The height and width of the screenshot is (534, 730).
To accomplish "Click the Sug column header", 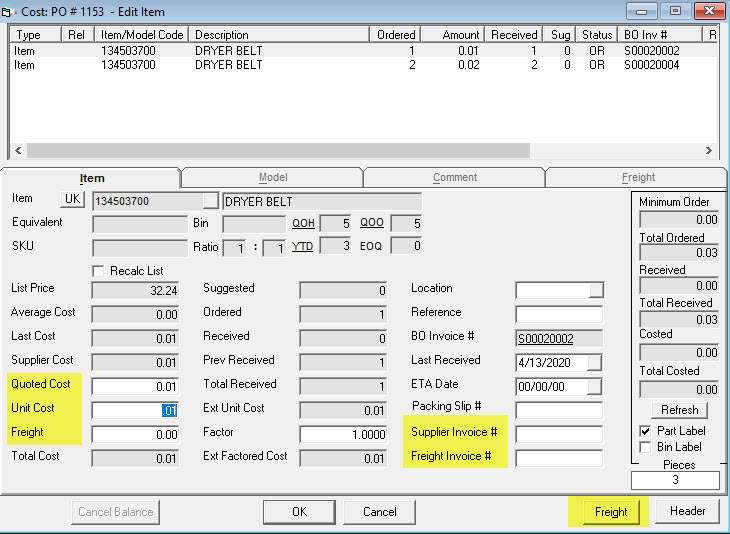I will click(x=559, y=35).
